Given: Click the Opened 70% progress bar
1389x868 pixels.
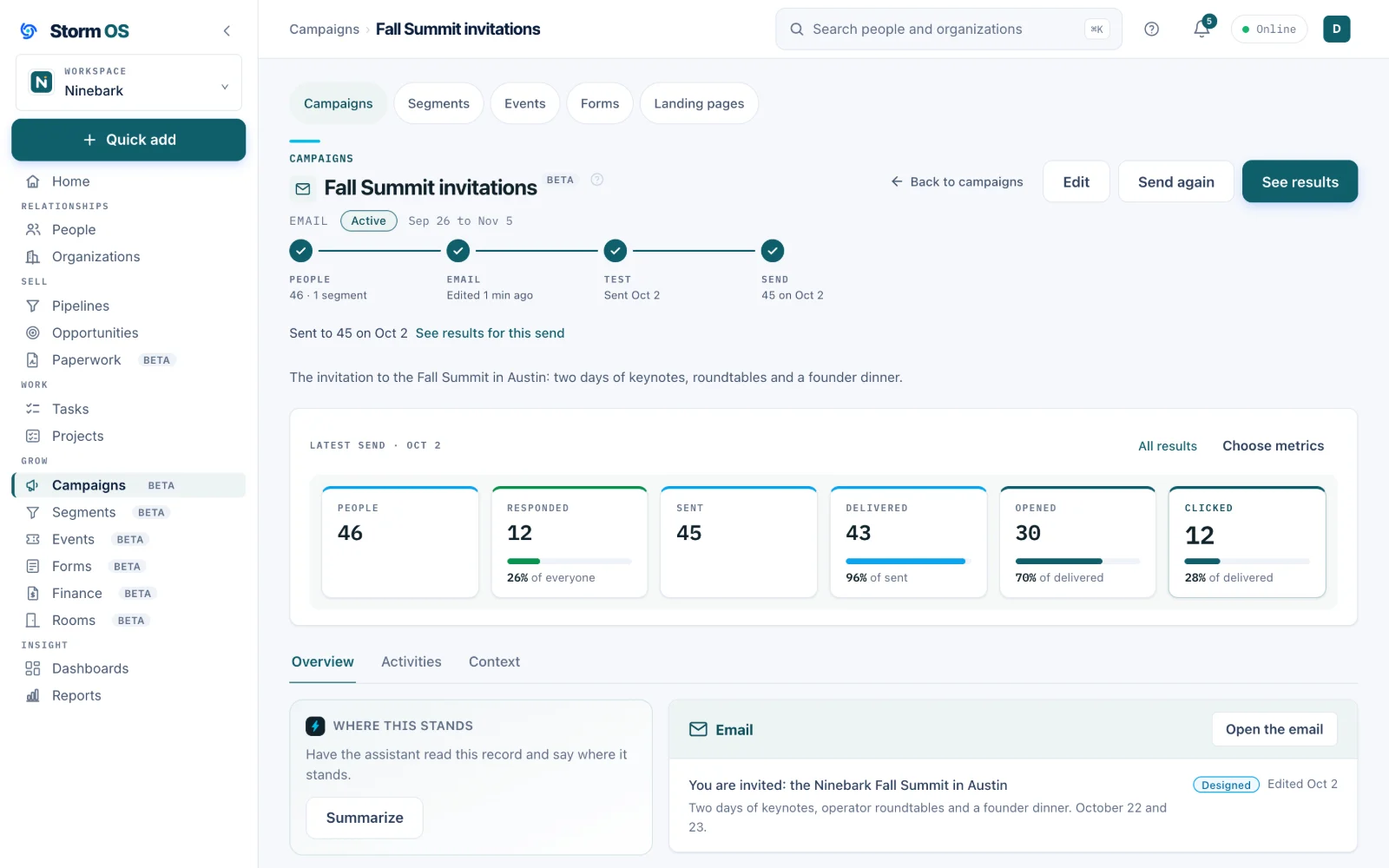Looking at the screenshot, I should pyautogui.click(x=1077, y=562).
